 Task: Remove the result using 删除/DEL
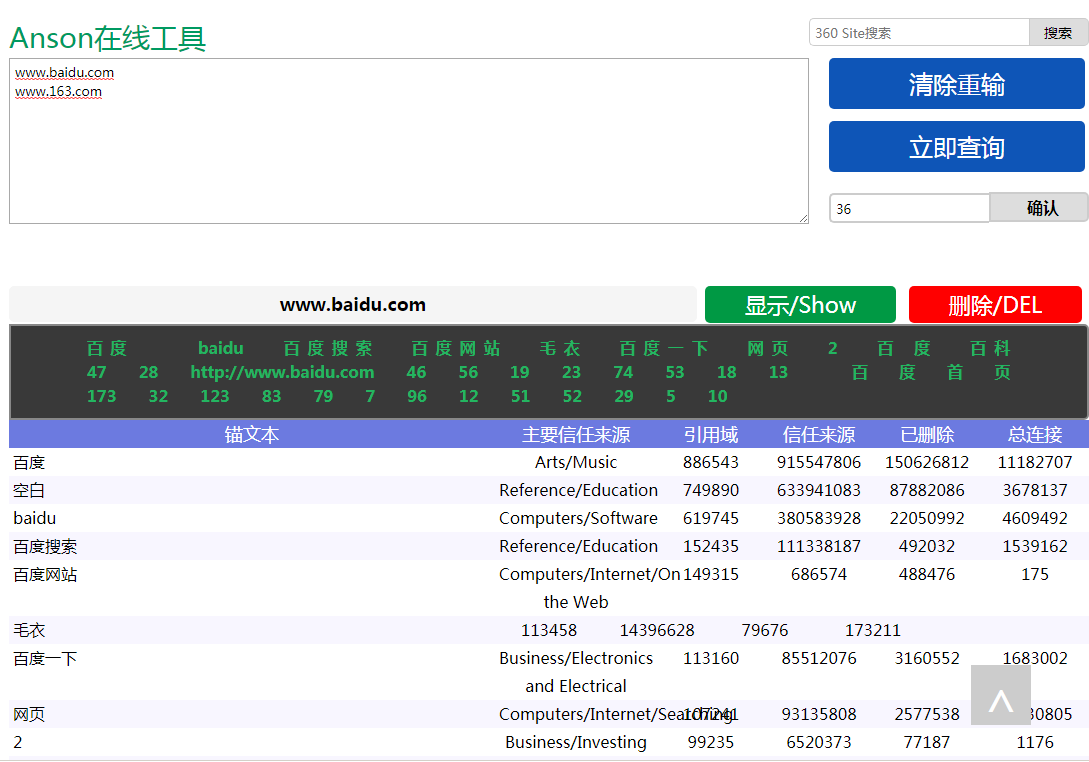pyautogui.click(x=994, y=305)
